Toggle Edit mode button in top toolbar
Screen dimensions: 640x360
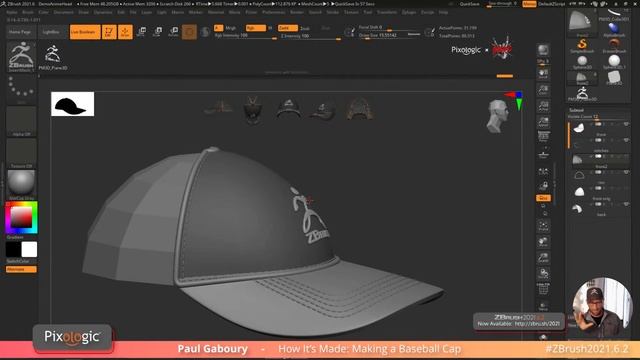coord(109,32)
